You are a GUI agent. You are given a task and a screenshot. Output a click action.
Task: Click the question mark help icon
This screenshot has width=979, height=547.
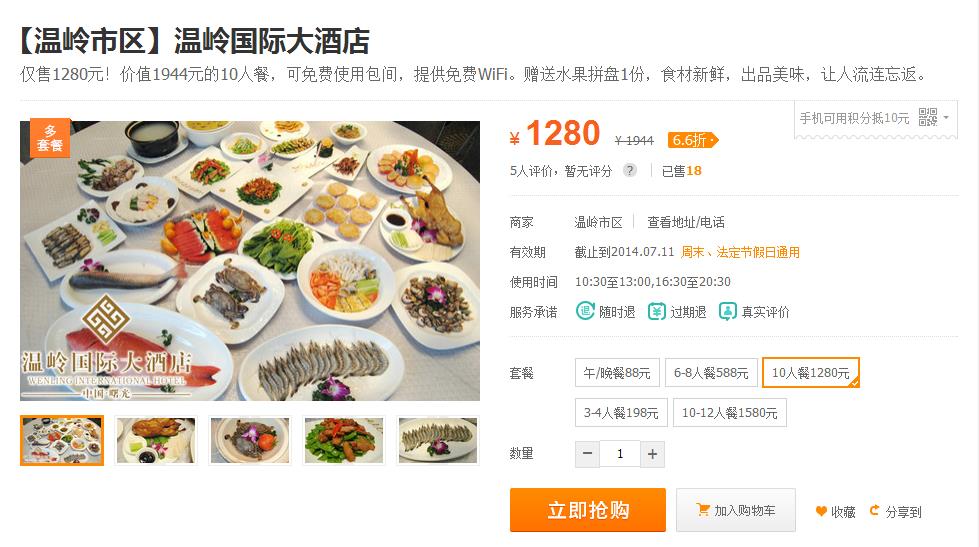click(x=630, y=170)
